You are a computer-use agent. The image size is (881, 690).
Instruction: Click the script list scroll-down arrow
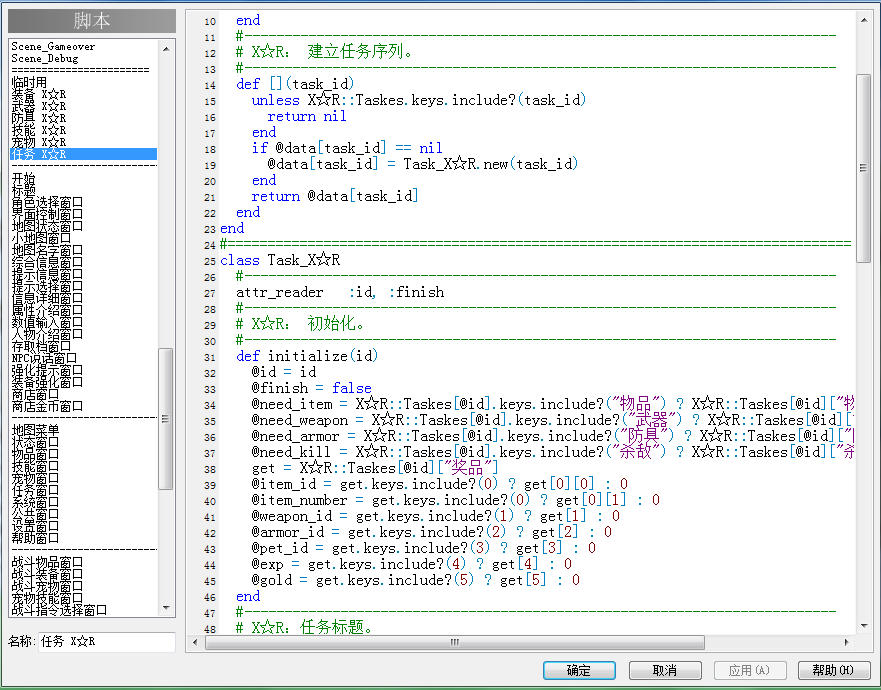[x=166, y=607]
